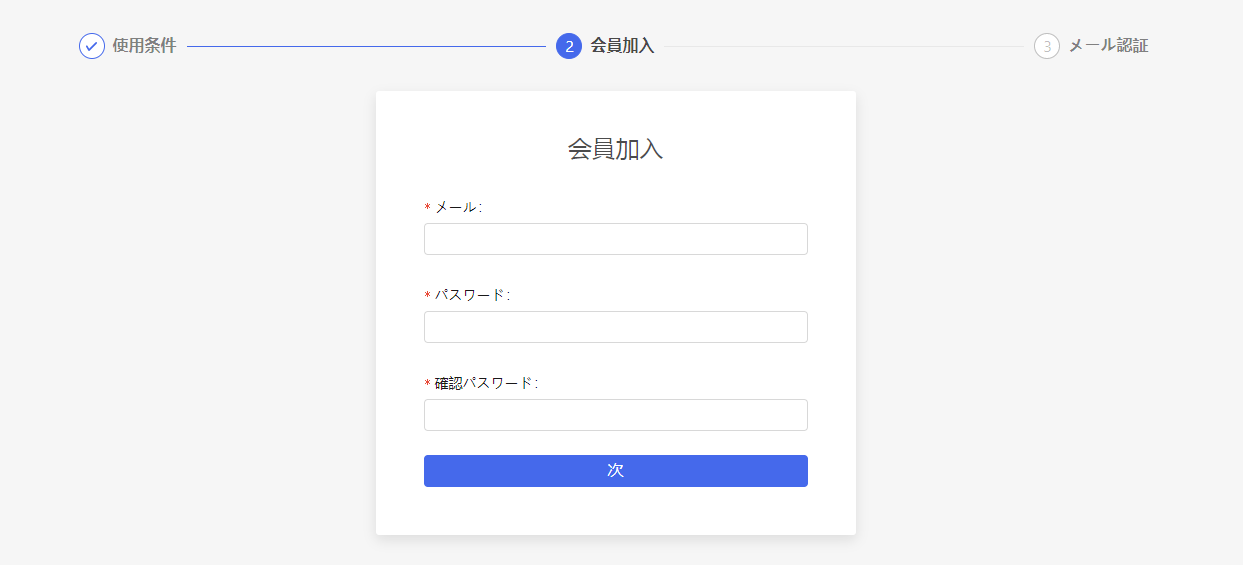Click the red asterisk beside メール

click(x=427, y=208)
